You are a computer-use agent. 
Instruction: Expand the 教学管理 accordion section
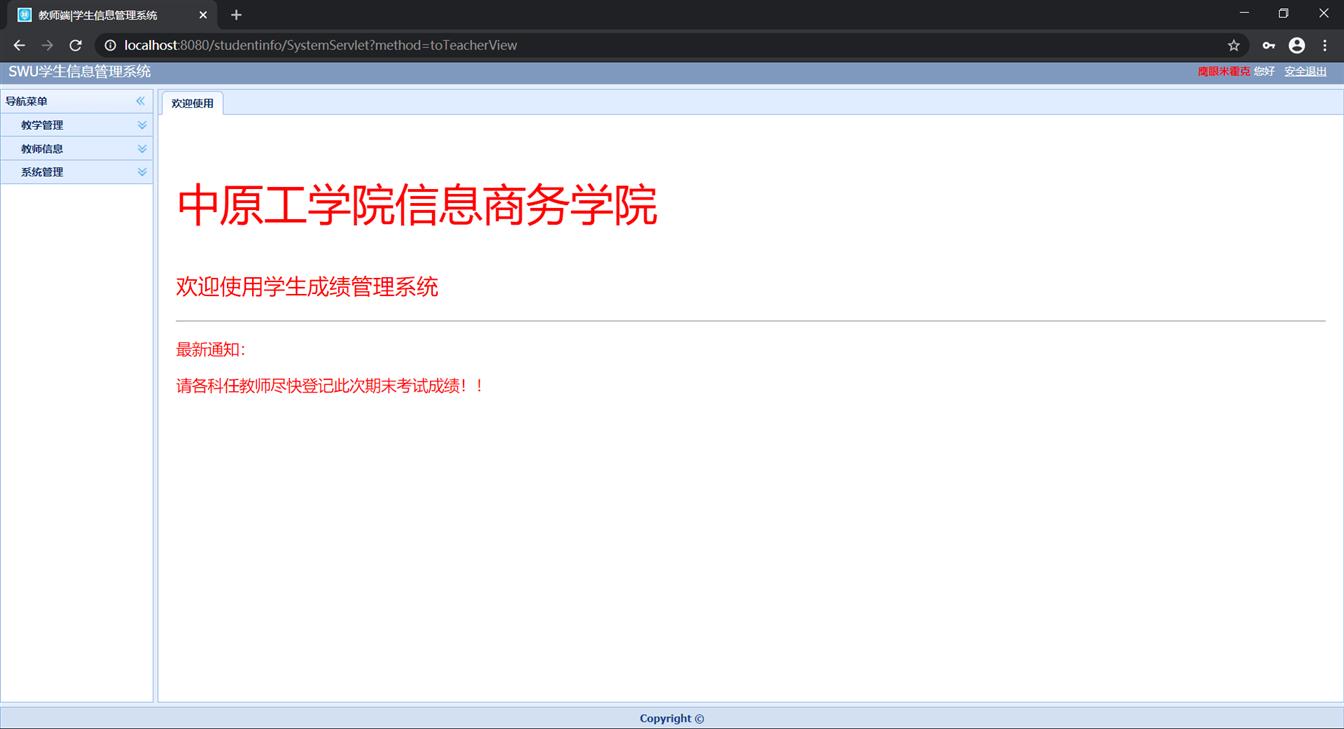click(142, 125)
